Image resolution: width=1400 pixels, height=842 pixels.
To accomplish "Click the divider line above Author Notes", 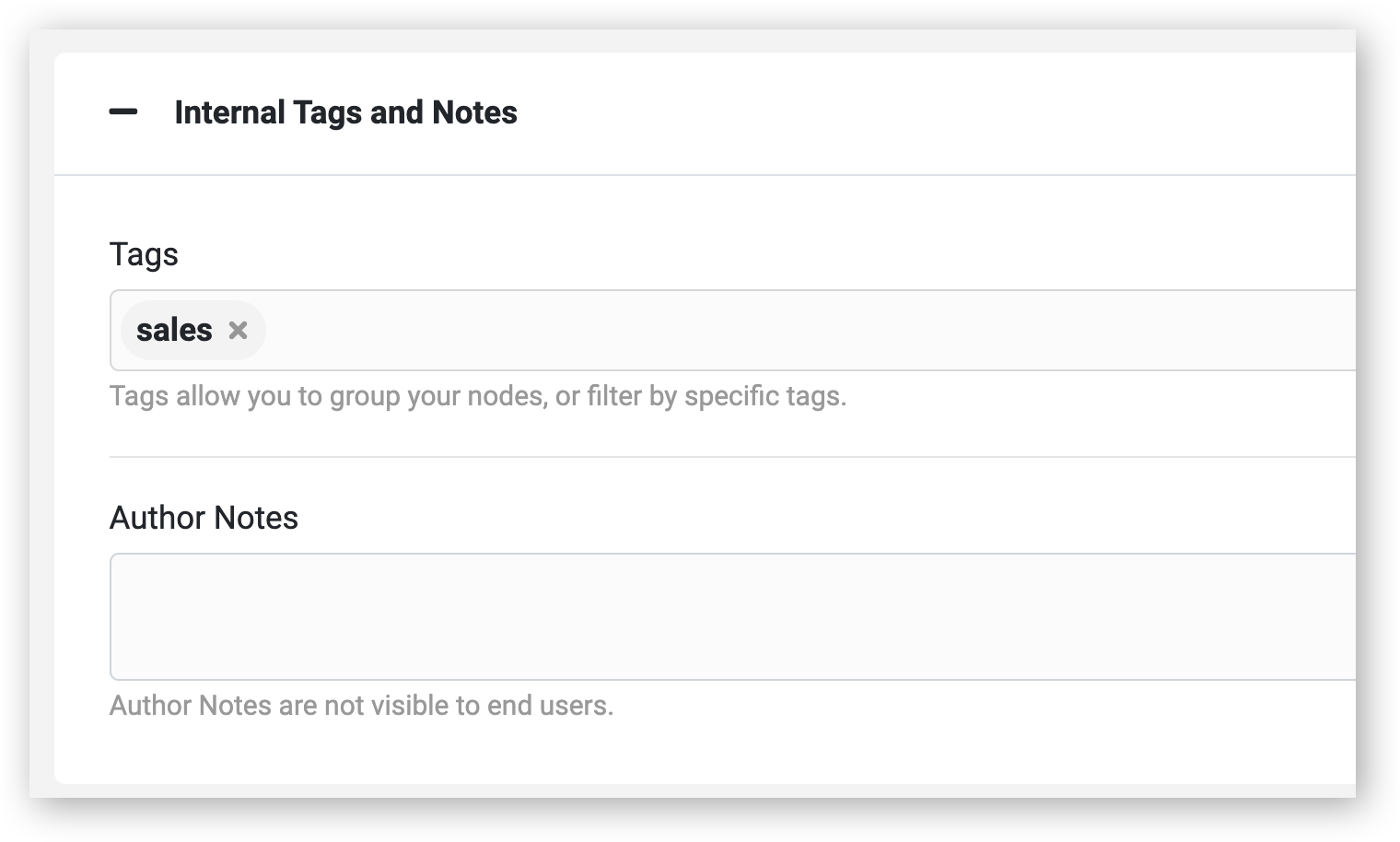I will click(732, 457).
